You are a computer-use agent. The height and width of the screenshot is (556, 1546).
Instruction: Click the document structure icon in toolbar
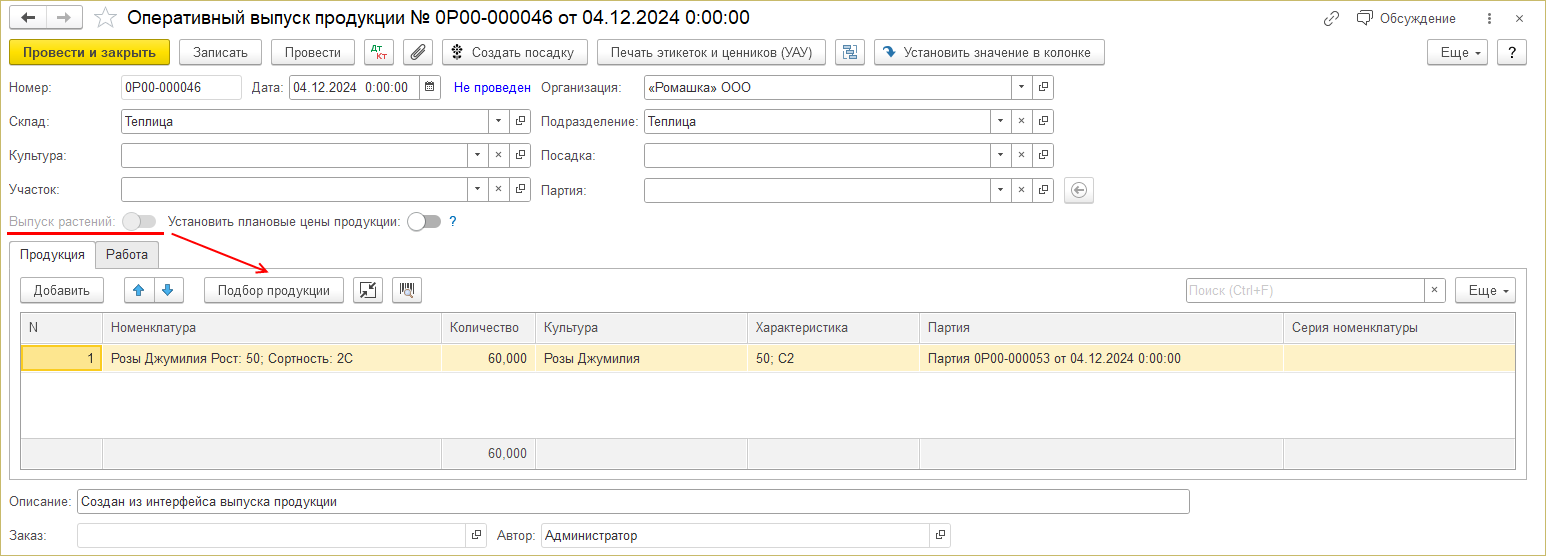(x=850, y=52)
